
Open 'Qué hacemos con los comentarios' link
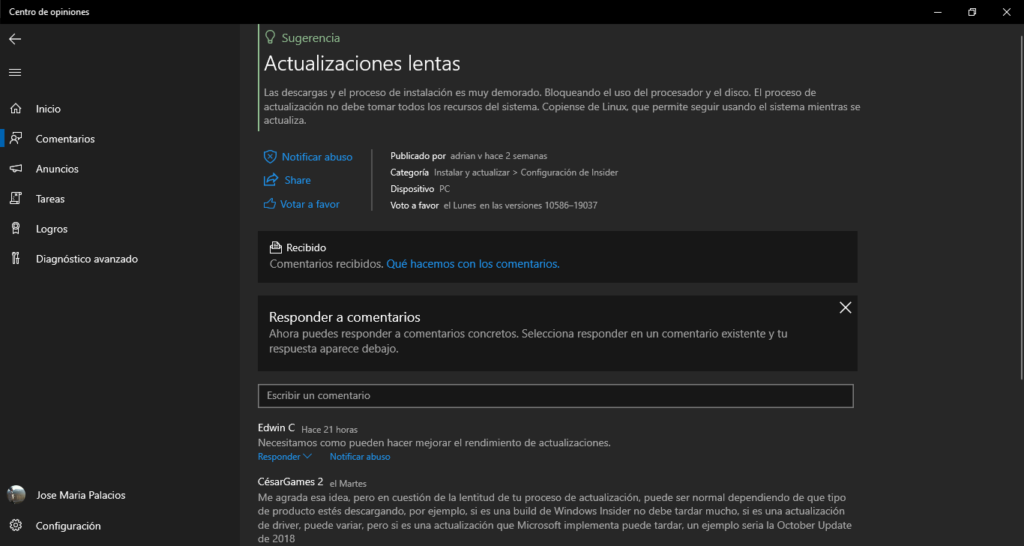(472, 264)
